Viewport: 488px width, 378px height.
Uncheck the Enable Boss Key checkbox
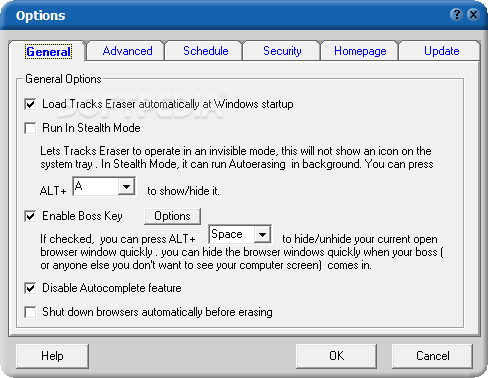30,216
